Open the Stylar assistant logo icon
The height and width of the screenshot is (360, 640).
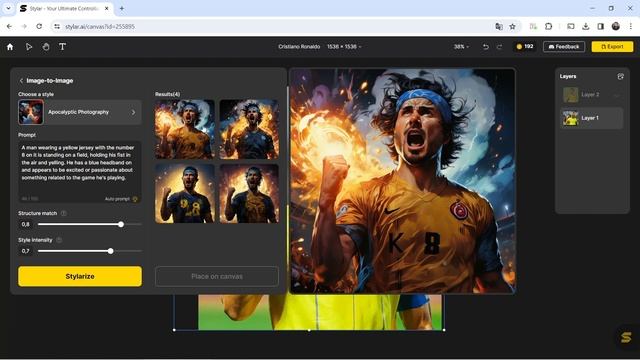(x=626, y=337)
